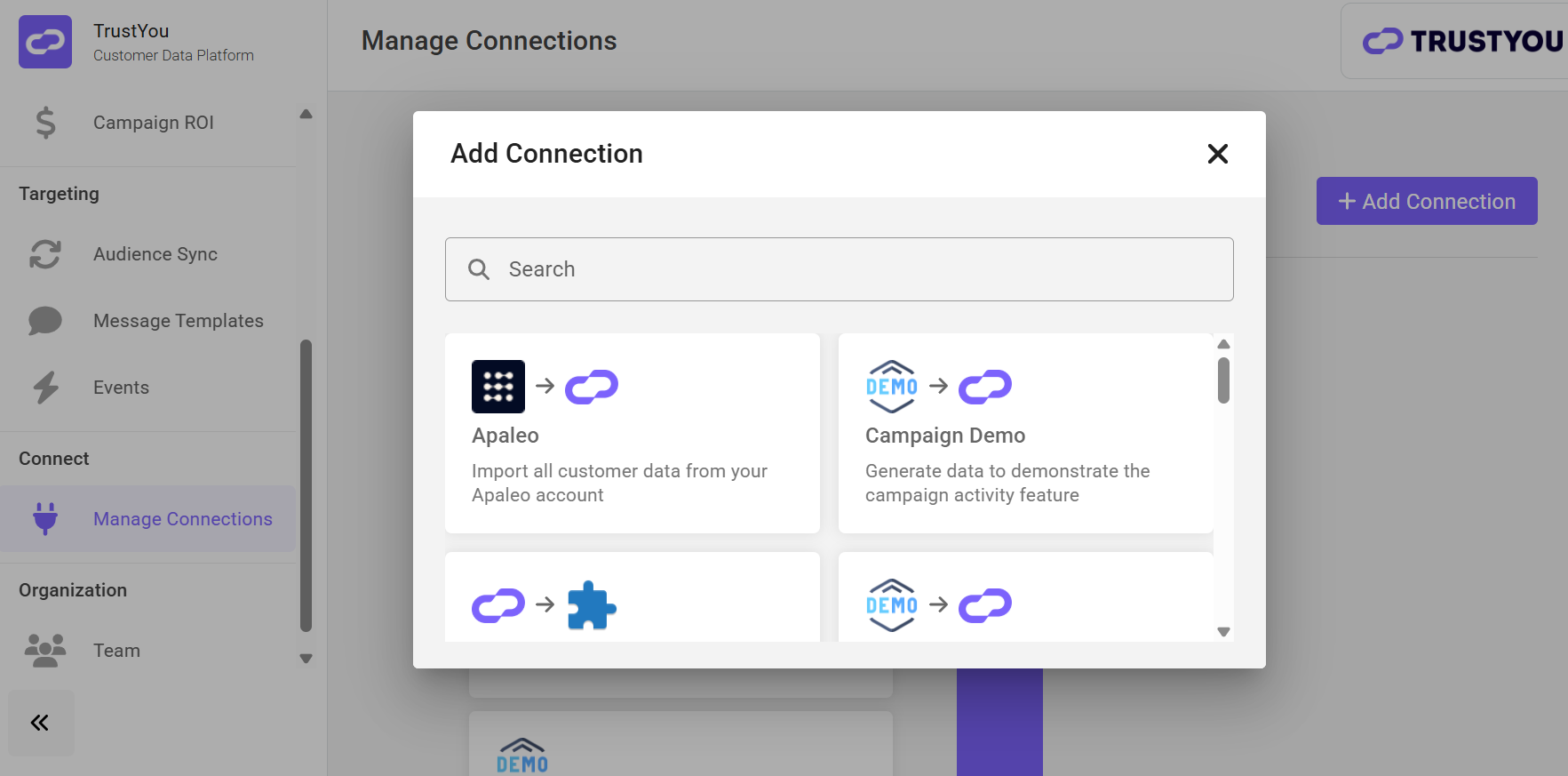Image resolution: width=1568 pixels, height=776 pixels.
Task: Click TrustYou link icon left of puzzle piece
Action: pos(498,605)
